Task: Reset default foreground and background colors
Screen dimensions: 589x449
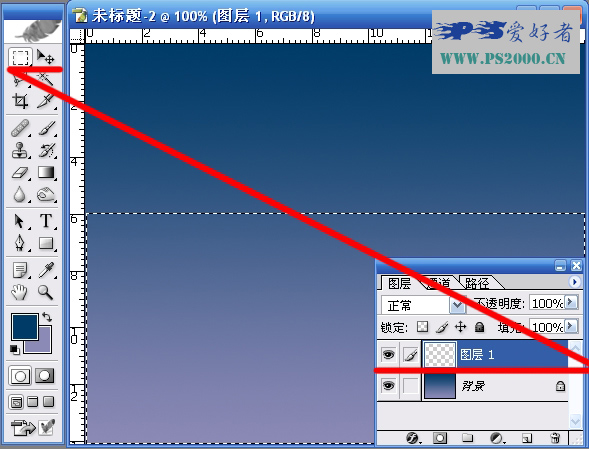Action: click(x=14, y=350)
